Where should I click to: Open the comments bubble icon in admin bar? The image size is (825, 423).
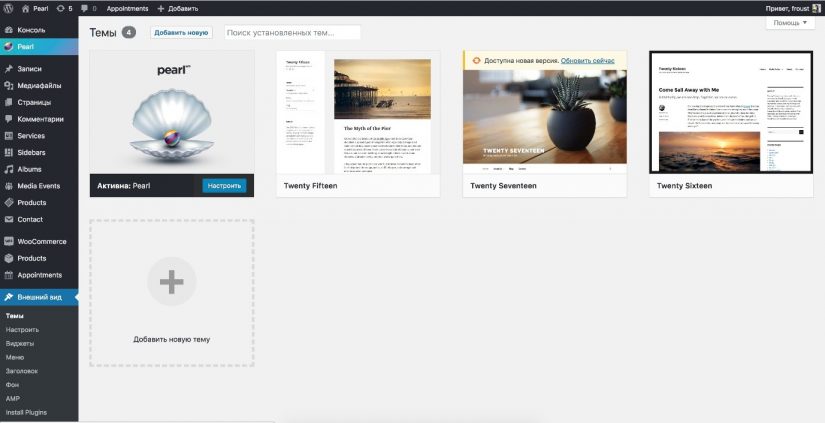pyautogui.click(x=85, y=8)
